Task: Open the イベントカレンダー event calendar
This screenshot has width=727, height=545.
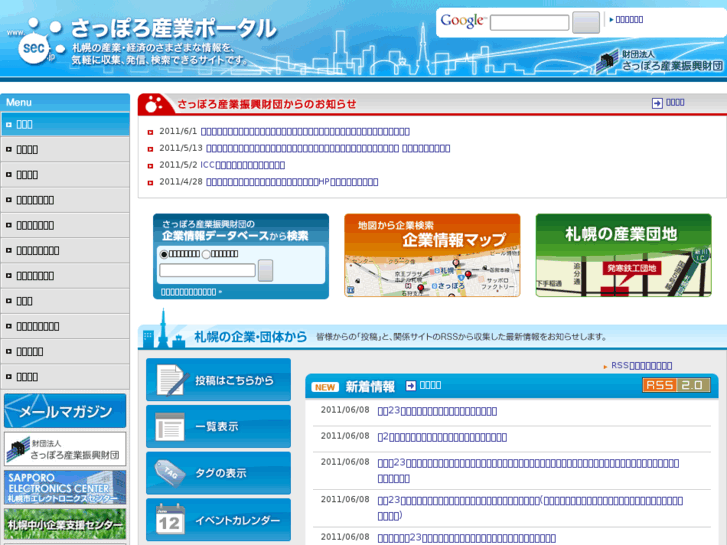Action: [218, 520]
